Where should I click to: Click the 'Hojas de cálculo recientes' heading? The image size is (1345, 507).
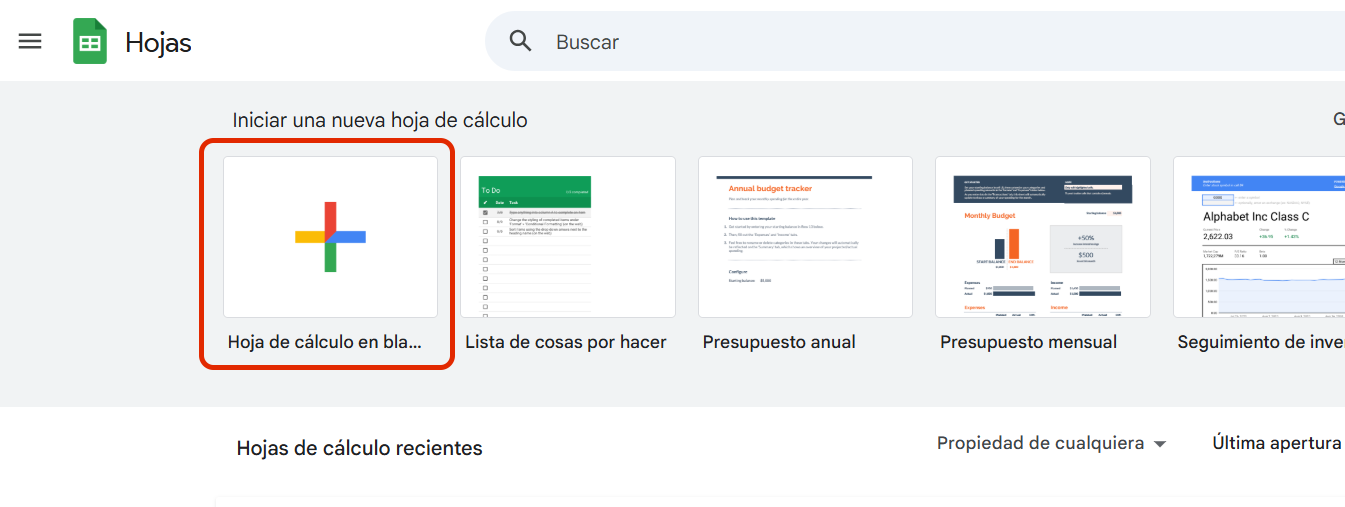(x=360, y=448)
